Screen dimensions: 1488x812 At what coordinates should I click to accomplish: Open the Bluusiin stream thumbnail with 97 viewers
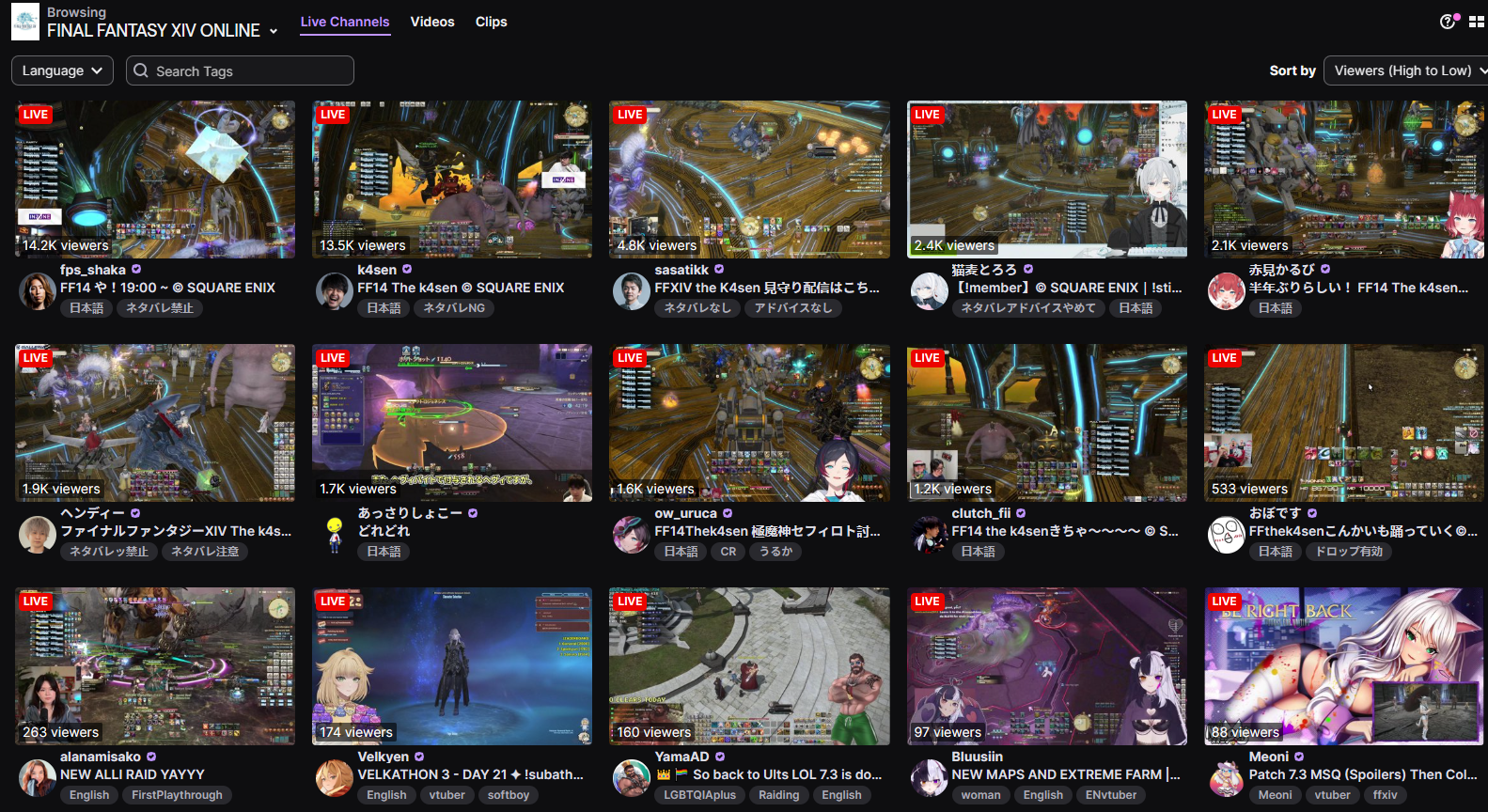click(1046, 666)
